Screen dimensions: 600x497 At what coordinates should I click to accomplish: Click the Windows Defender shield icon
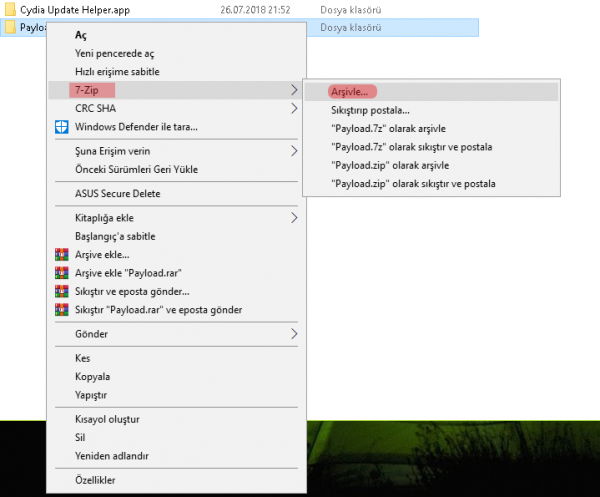pyautogui.click(x=61, y=127)
